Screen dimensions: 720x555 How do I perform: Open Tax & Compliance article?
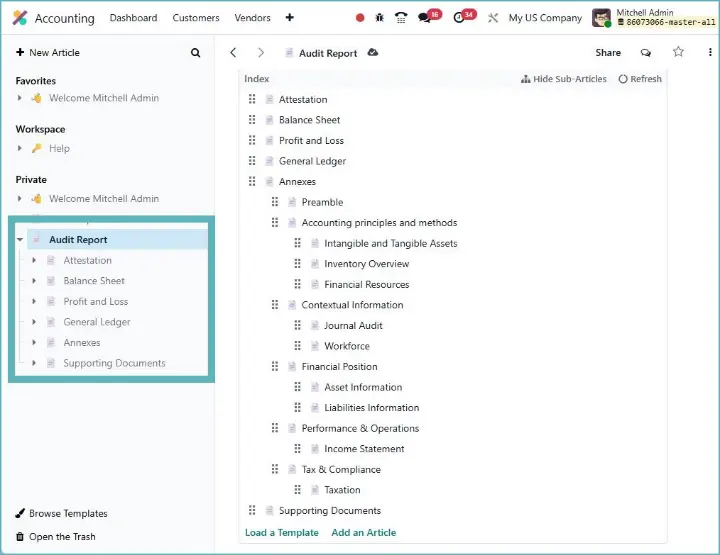tap(341, 469)
